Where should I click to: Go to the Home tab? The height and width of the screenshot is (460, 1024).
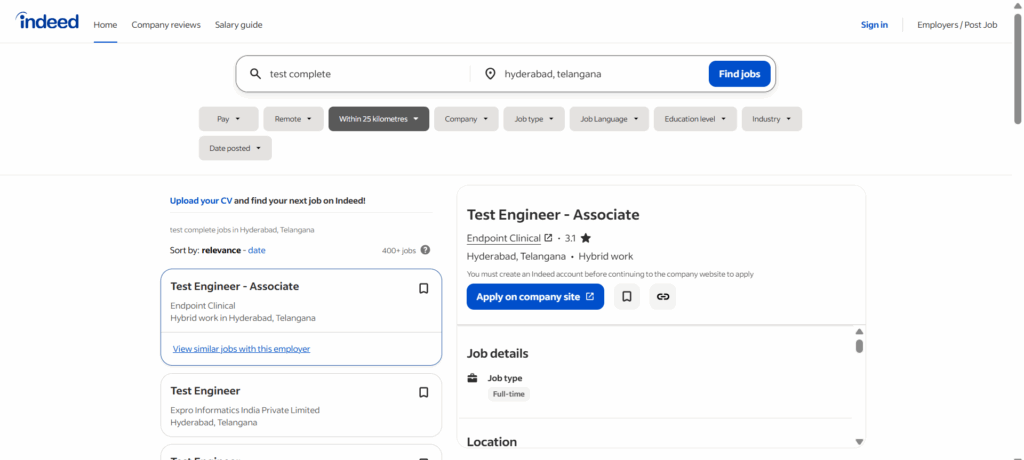[x=105, y=25]
